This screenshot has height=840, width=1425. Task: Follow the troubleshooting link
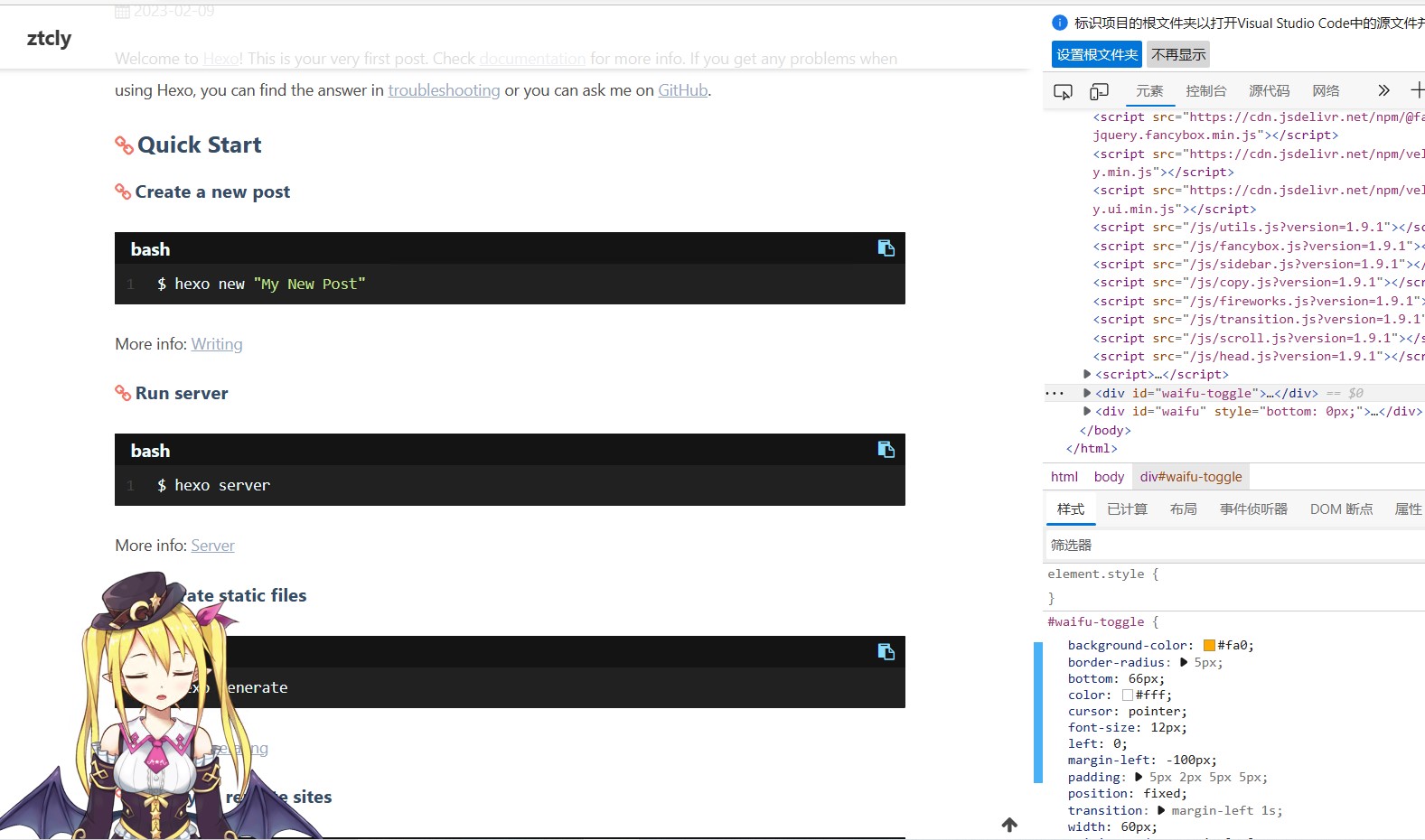(444, 90)
